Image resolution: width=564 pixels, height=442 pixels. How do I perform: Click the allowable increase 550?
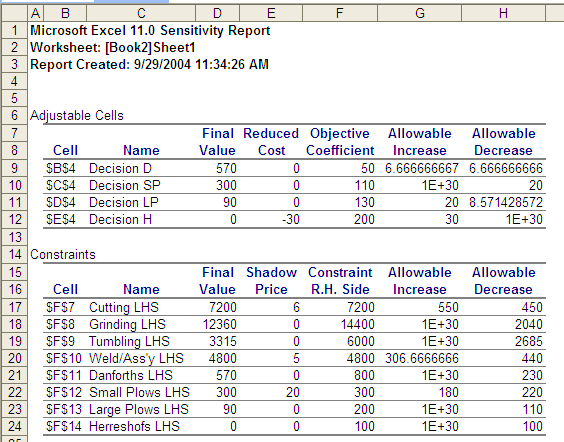coord(448,307)
